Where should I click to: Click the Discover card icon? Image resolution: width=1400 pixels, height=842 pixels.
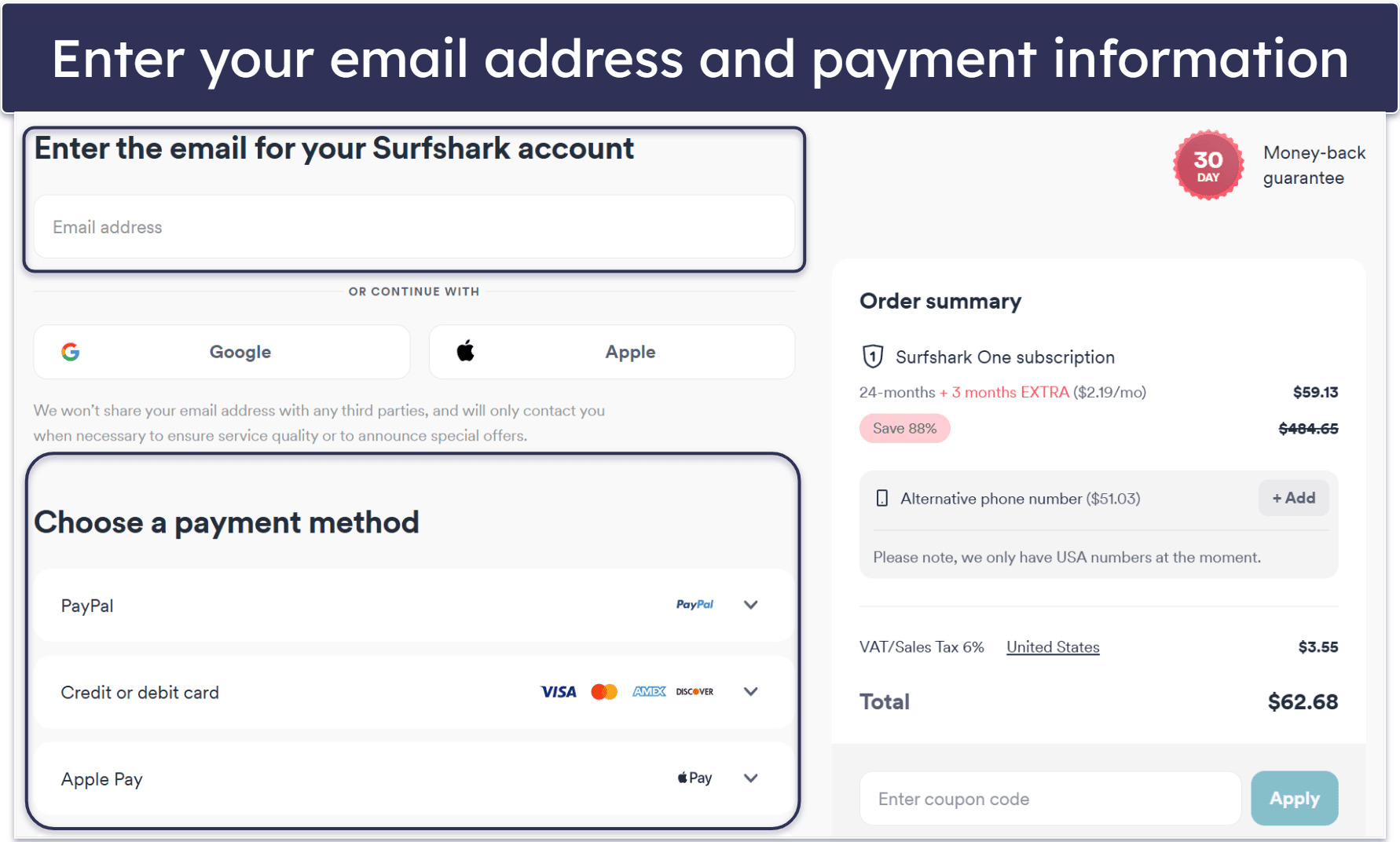pos(695,692)
